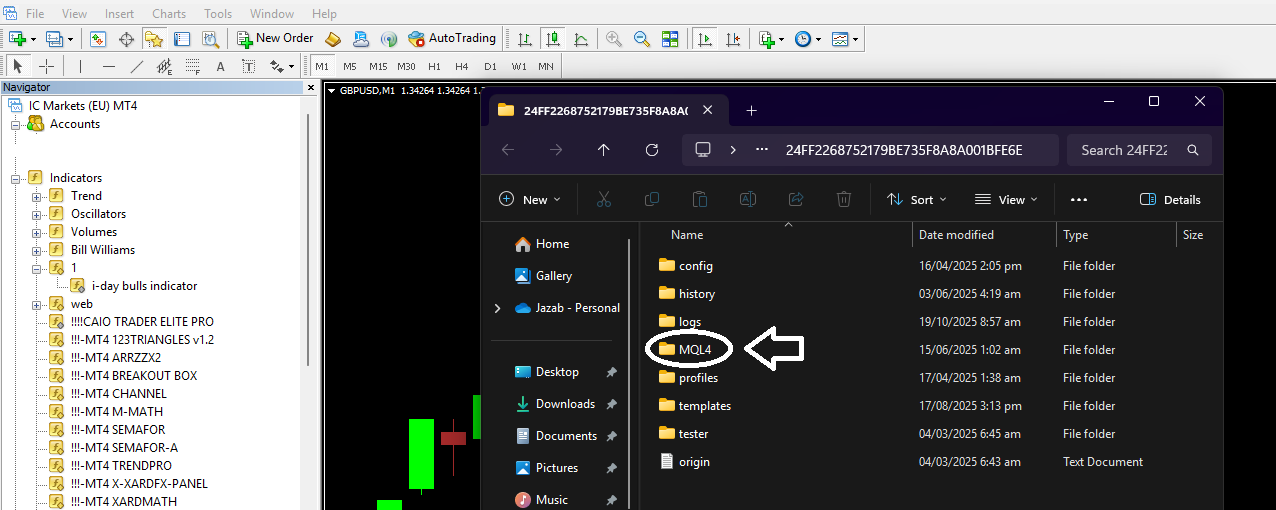Select the crosshair cursor tool

[46, 66]
